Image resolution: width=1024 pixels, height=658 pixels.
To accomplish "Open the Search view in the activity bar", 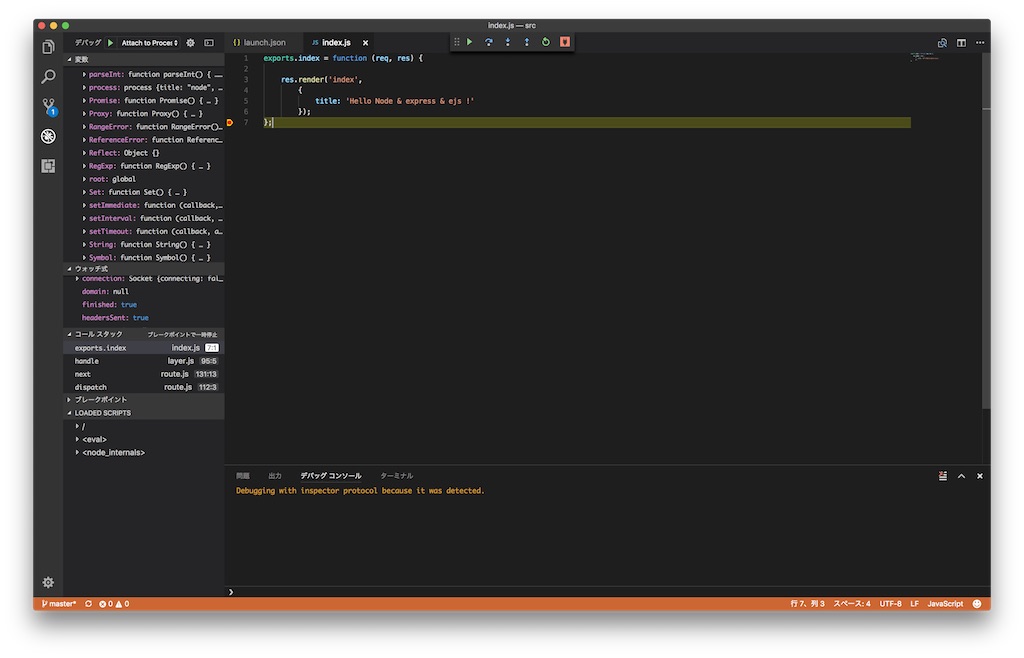I will coord(47,75).
